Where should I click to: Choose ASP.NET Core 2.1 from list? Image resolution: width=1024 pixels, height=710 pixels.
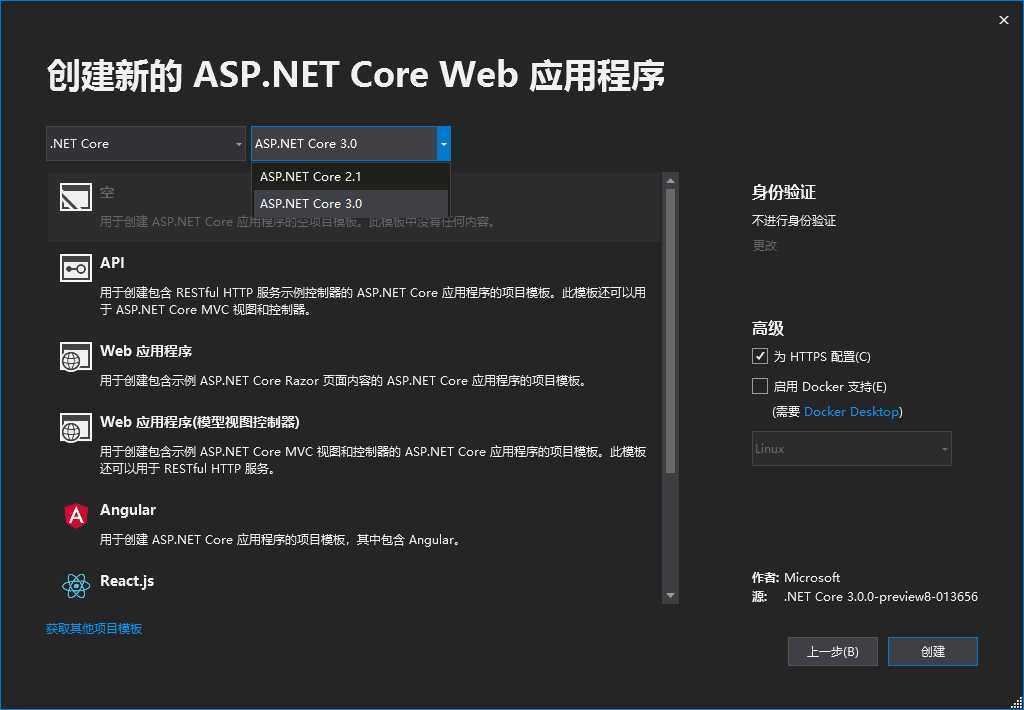pyautogui.click(x=351, y=176)
